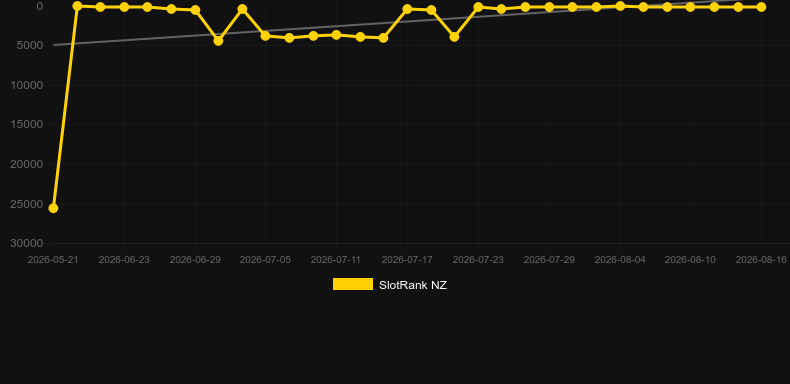Click the 2026-07-17 axis date label

point(407,260)
